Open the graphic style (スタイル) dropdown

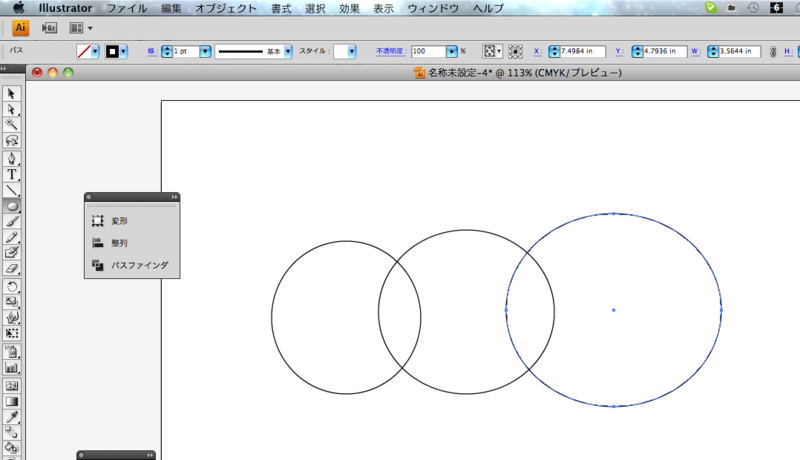[x=352, y=51]
